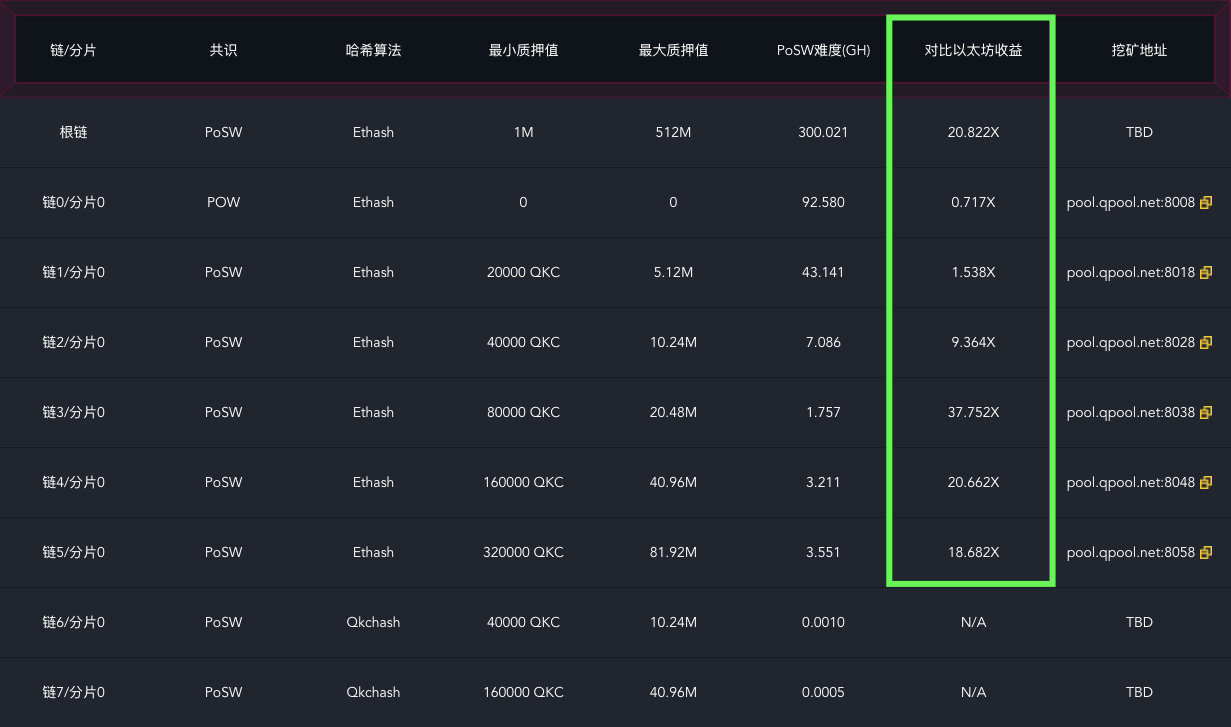Select the 挖矿地址 column header
The height and width of the screenshot is (727, 1231).
1139,50
